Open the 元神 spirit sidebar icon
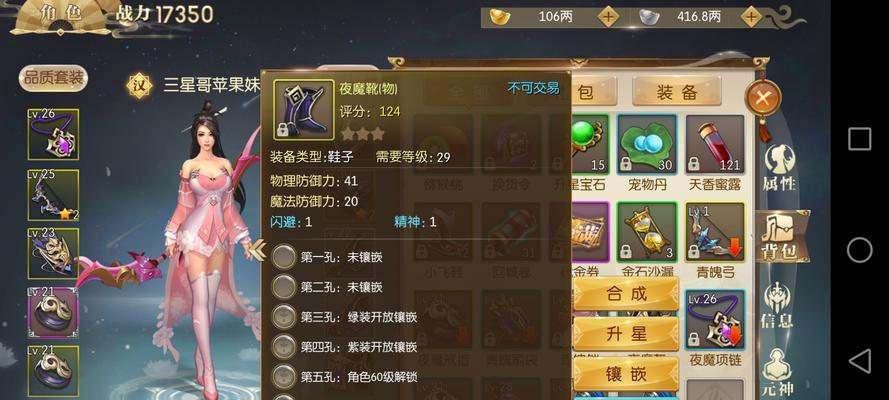Viewport: 889px width, 400px height. pyautogui.click(x=777, y=373)
